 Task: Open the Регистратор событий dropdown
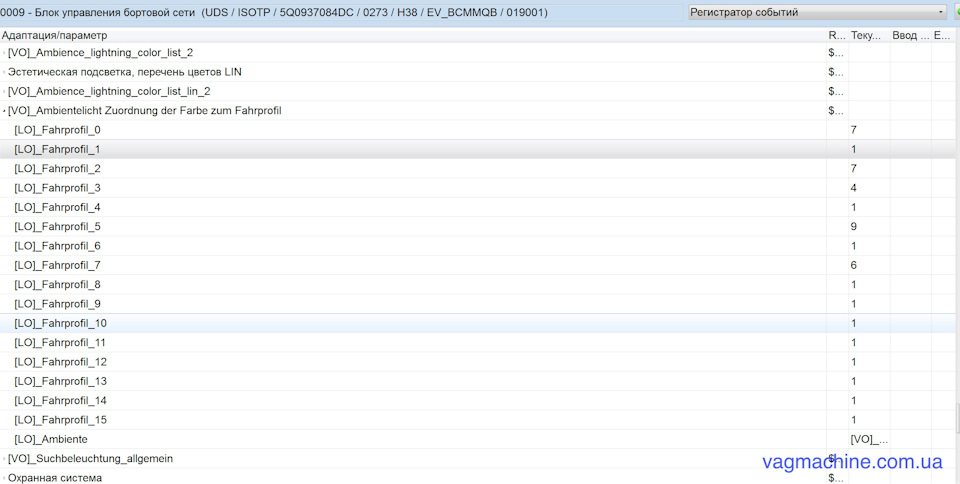(817, 12)
